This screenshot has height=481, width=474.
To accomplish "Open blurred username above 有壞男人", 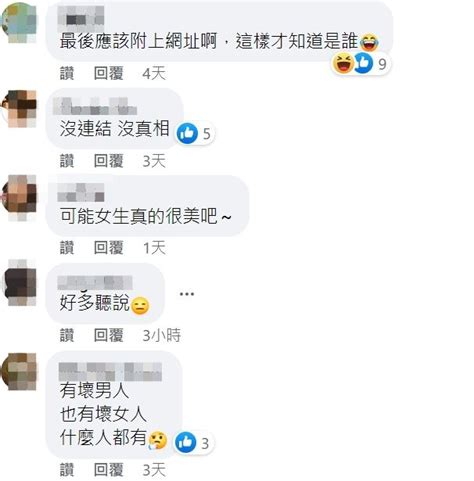I will point(110,372).
